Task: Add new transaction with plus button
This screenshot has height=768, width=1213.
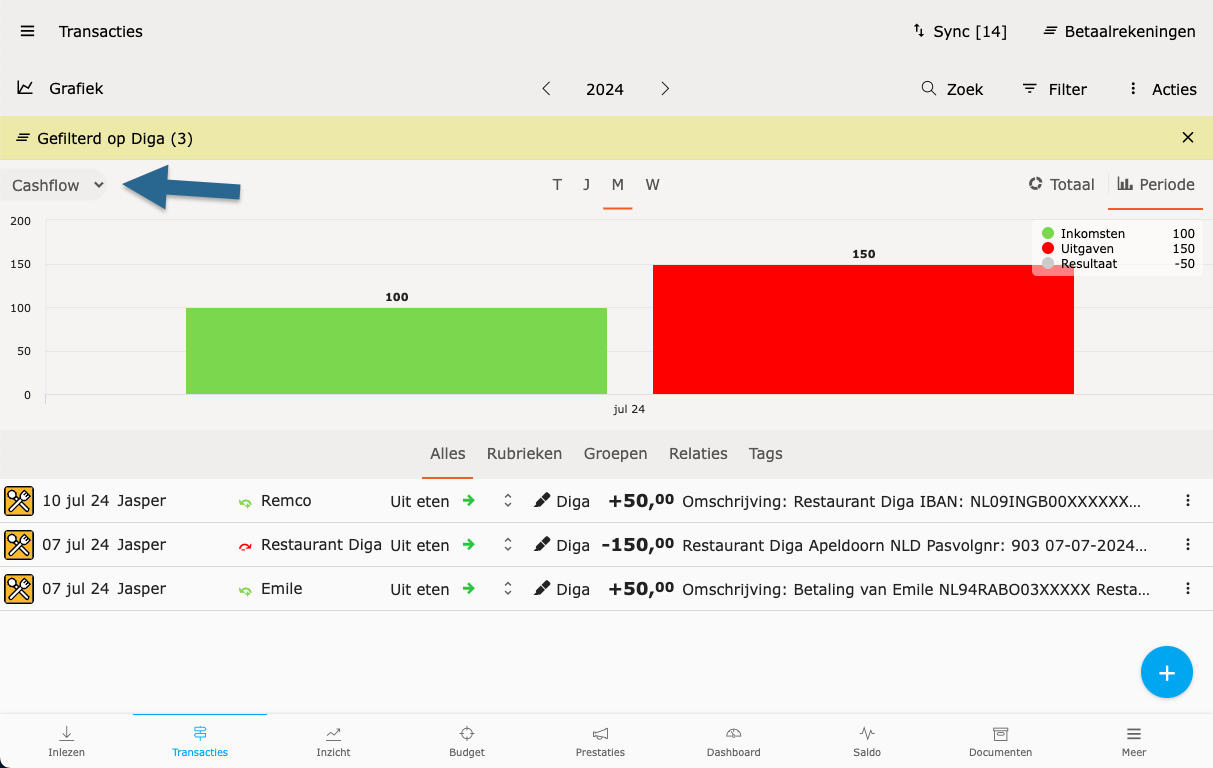Action: pos(1166,672)
